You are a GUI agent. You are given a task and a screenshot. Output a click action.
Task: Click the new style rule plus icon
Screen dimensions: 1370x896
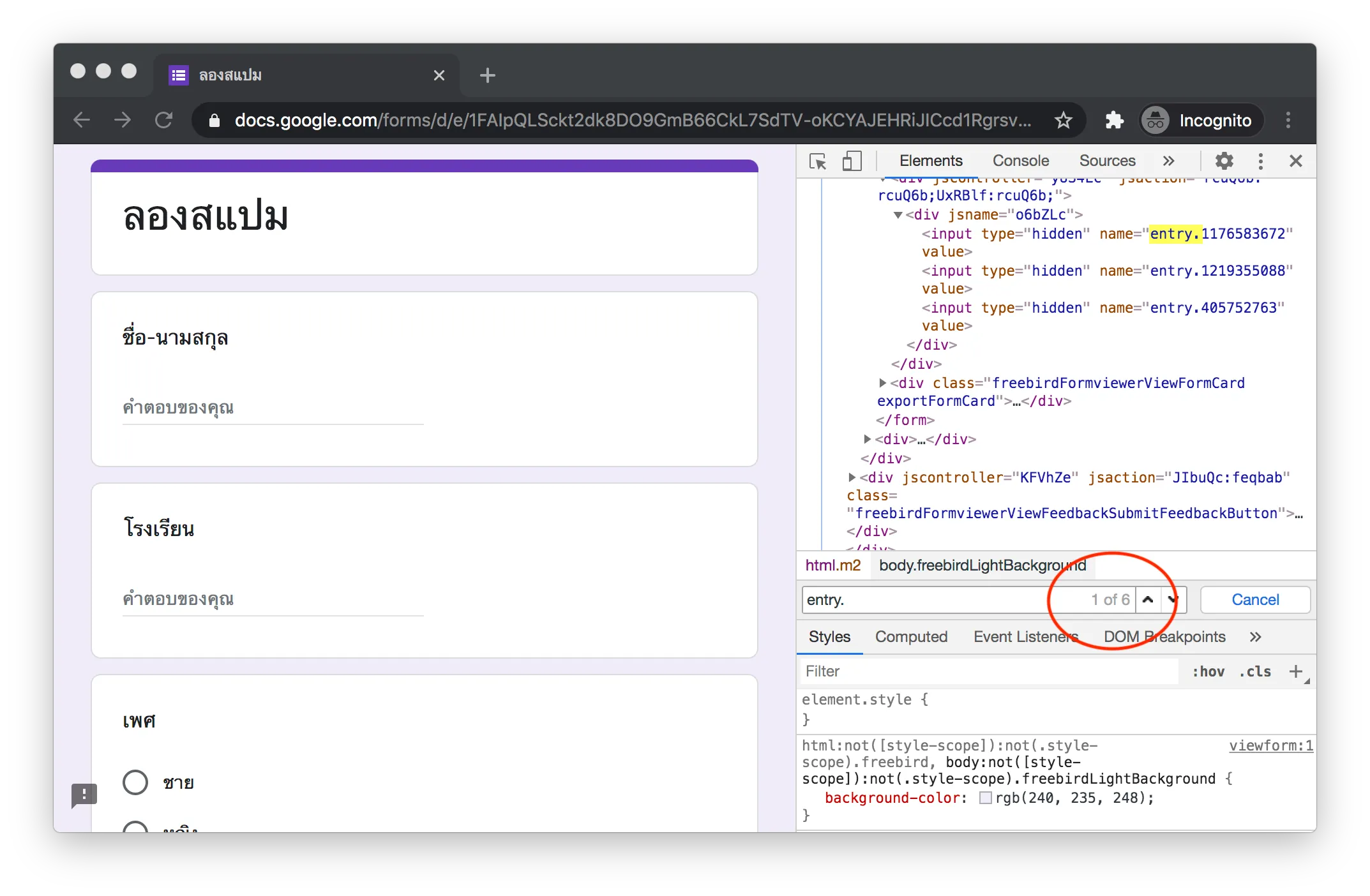pyautogui.click(x=1295, y=671)
